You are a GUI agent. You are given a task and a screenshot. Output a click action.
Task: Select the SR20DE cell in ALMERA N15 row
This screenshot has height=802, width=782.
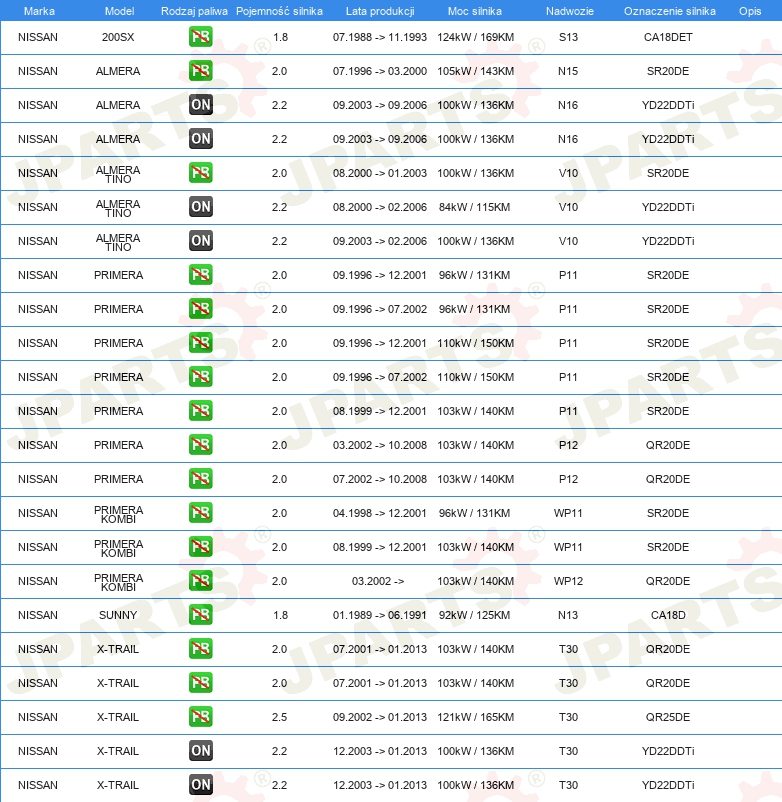[x=668, y=71]
